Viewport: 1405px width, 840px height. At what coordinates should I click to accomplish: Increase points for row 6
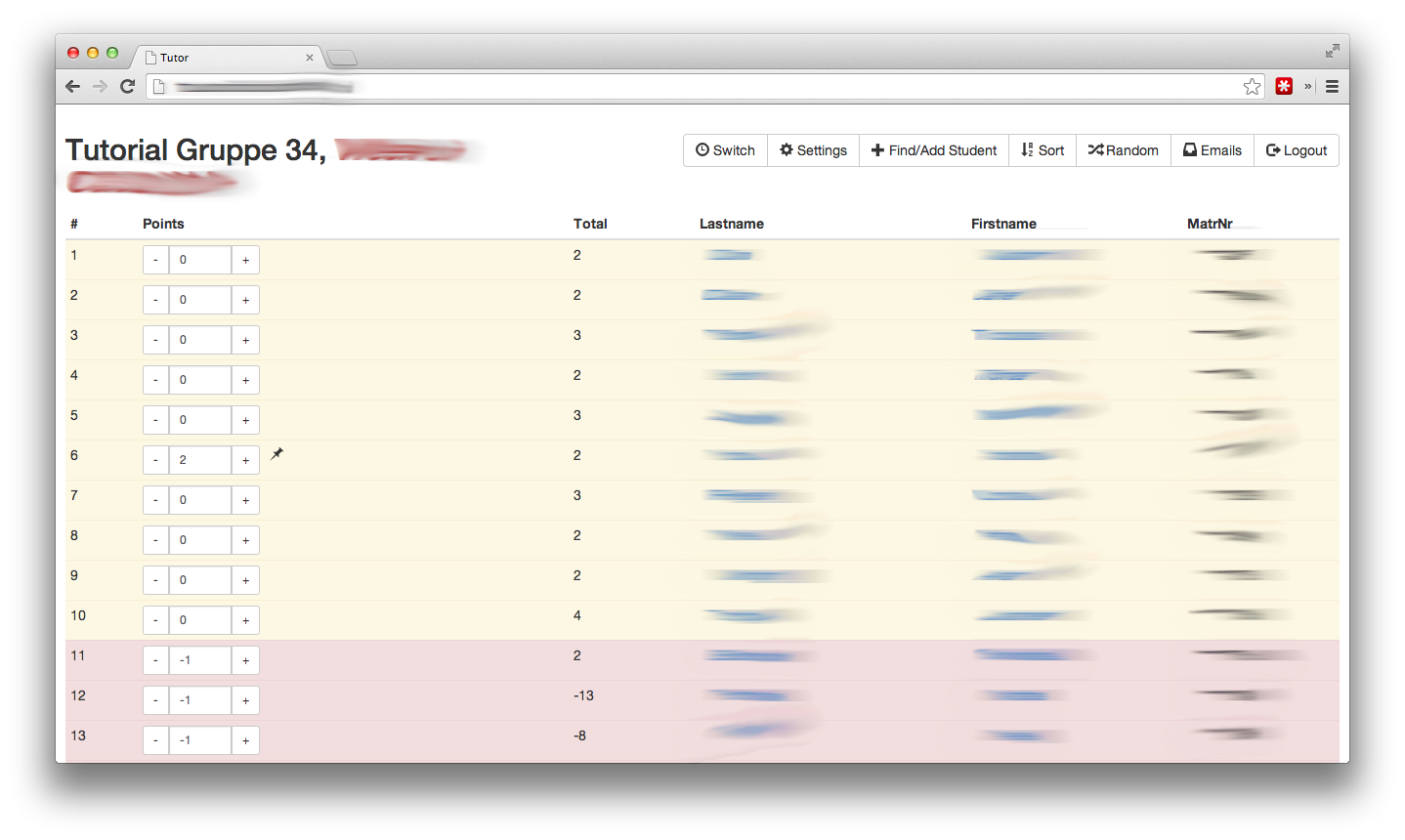[245, 460]
